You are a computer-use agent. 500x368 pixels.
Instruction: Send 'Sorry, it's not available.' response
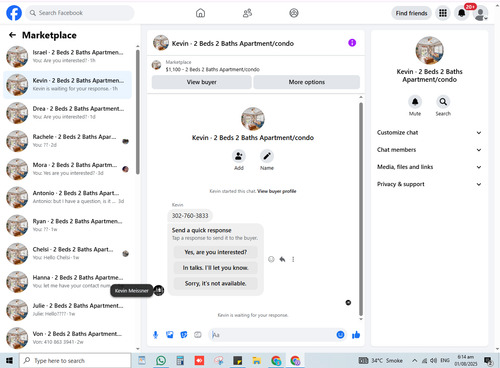click(x=216, y=283)
